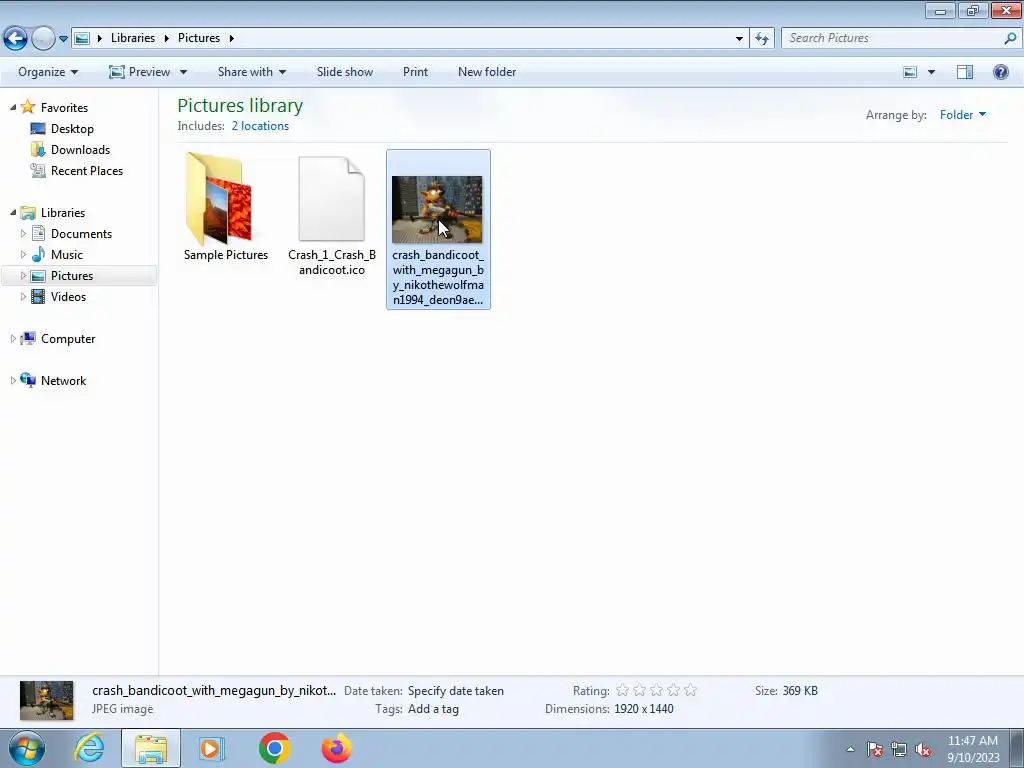
Task: Launch Internet Explorer from taskbar
Action: tap(89, 748)
